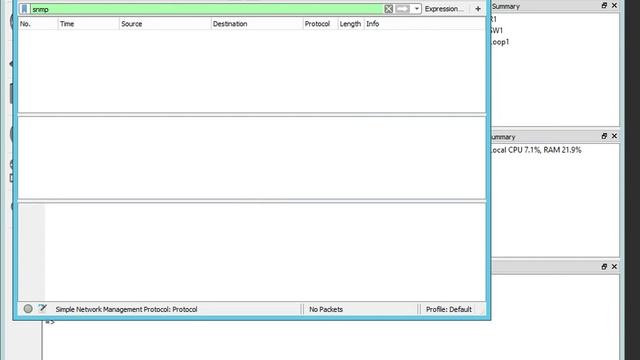
Task: Undock the top Summary panel
Action: [604, 5]
